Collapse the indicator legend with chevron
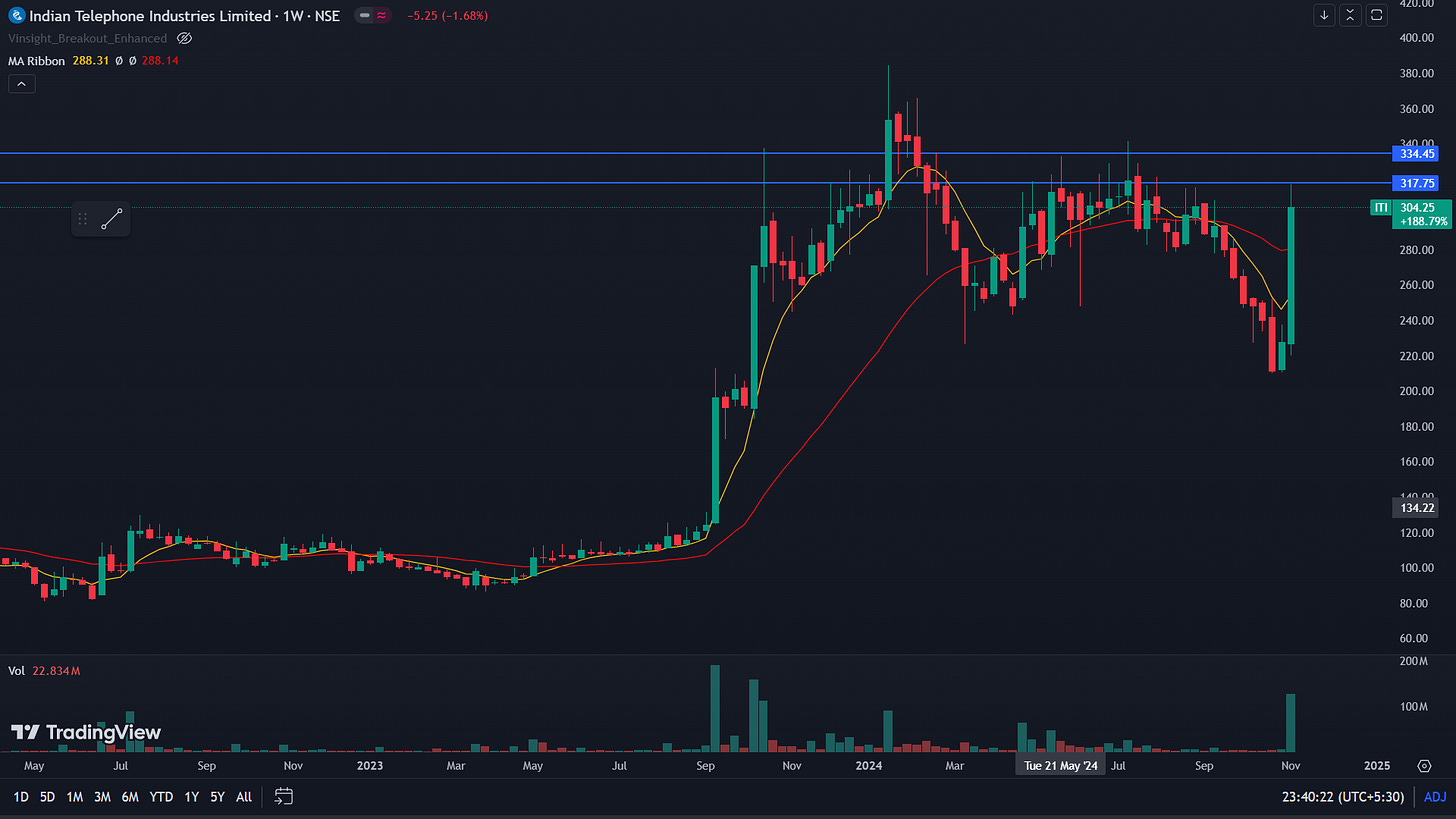The width and height of the screenshot is (1456, 819). pyautogui.click(x=22, y=84)
